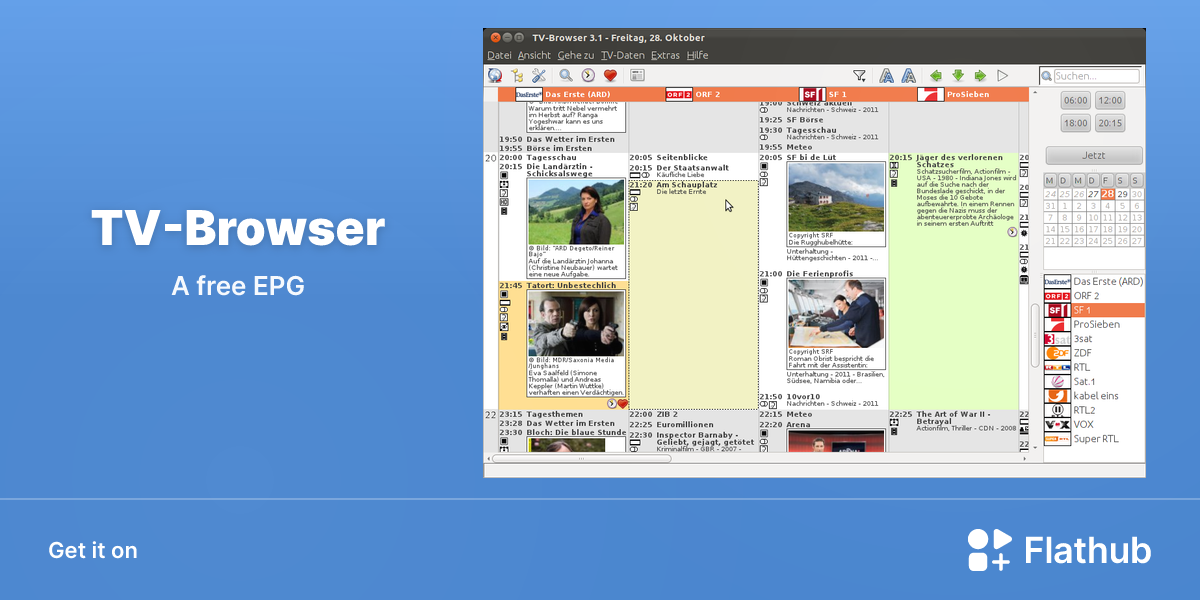Click the update TV data globe icon
This screenshot has height=600, width=1200.
click(x=495, y=75)
